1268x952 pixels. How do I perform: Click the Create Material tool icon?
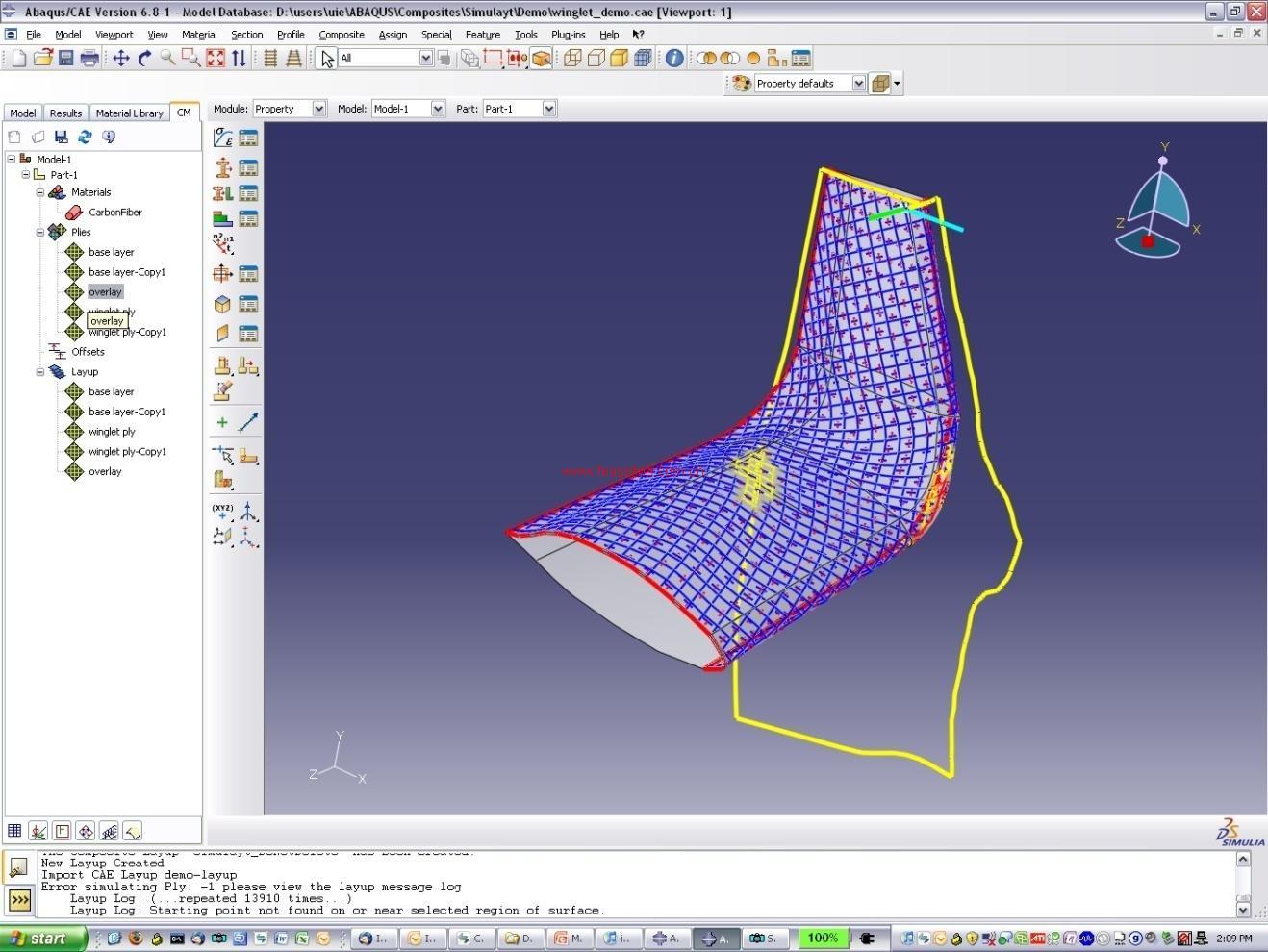coord(222,138)
